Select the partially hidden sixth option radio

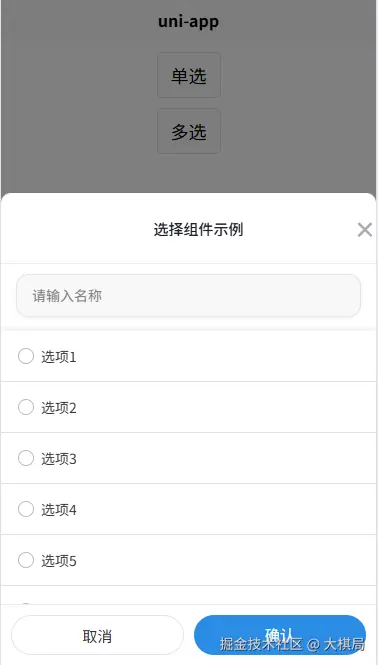[26, 604]
